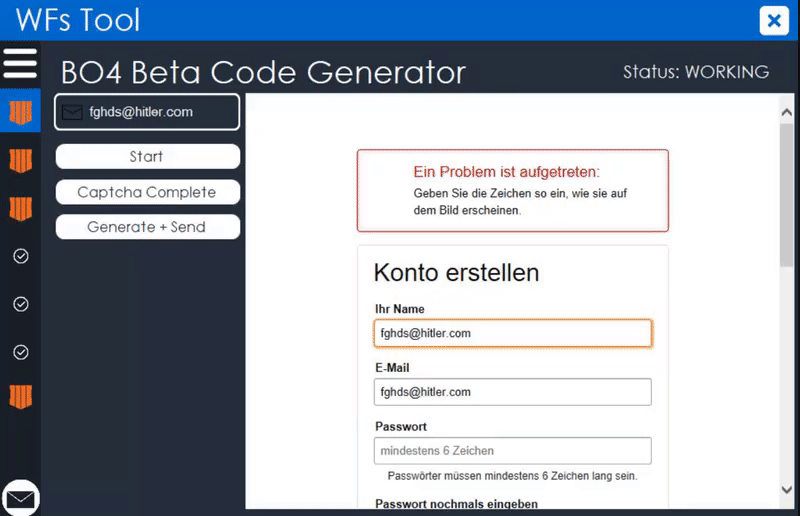Click the 'WFs Tool' title text

point(78,20)
